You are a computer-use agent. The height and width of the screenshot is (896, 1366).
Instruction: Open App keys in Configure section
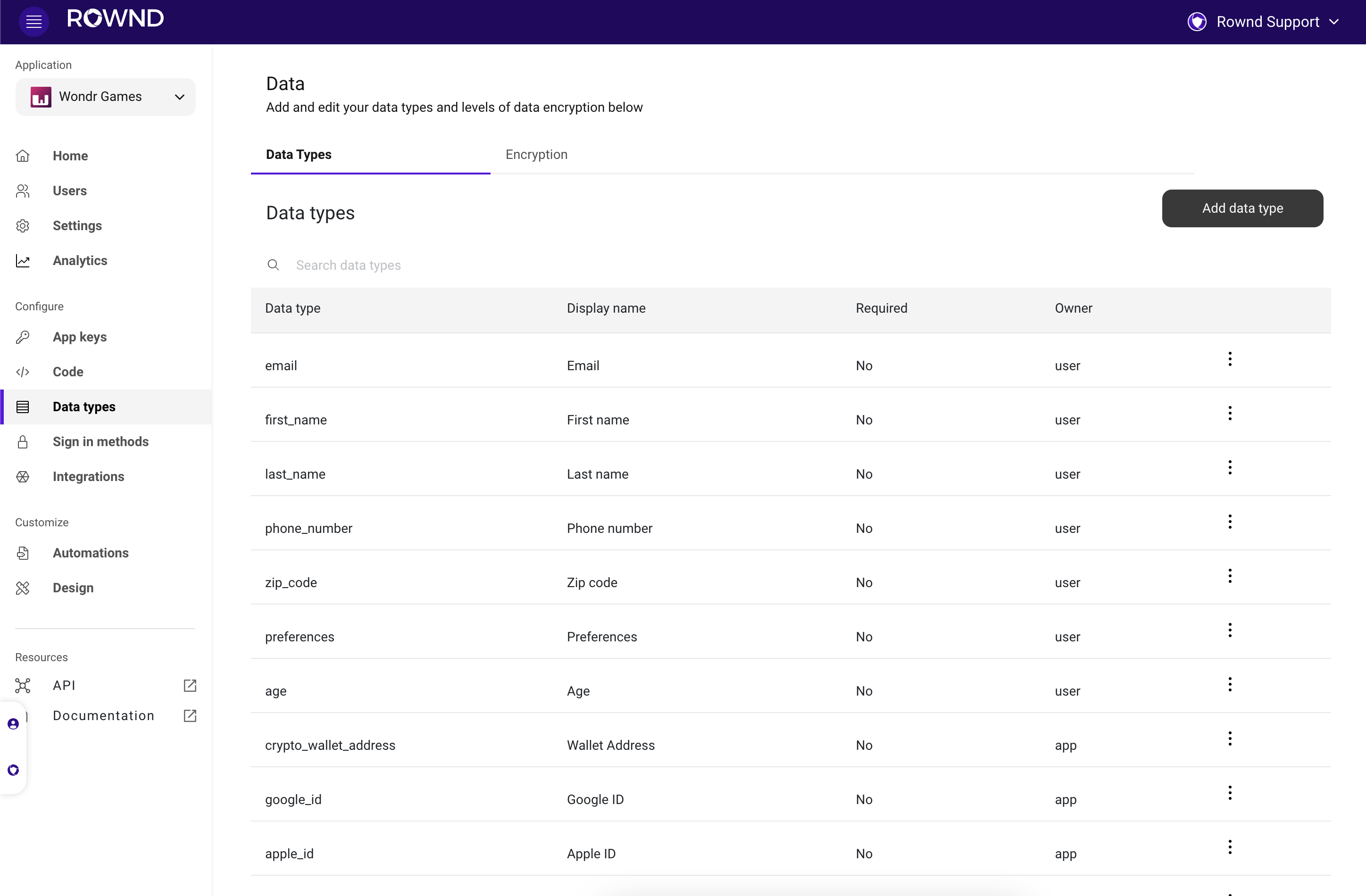[79, 337]
